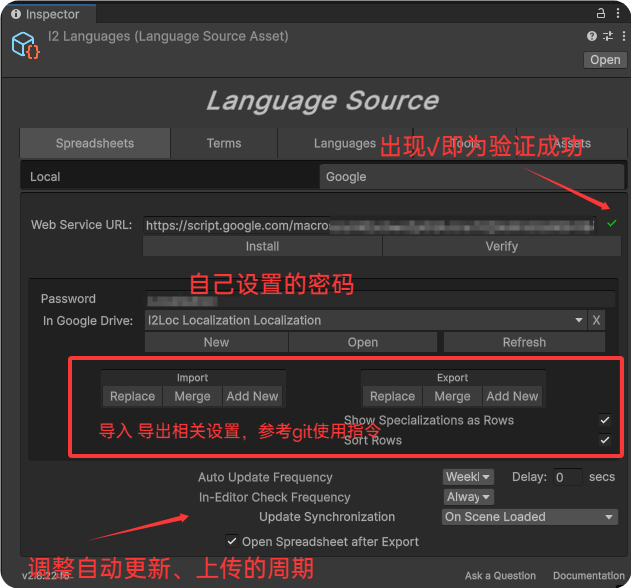Click the Language Source Asset cube icon
The image size is (631, 588).
(x=25, y=45)
